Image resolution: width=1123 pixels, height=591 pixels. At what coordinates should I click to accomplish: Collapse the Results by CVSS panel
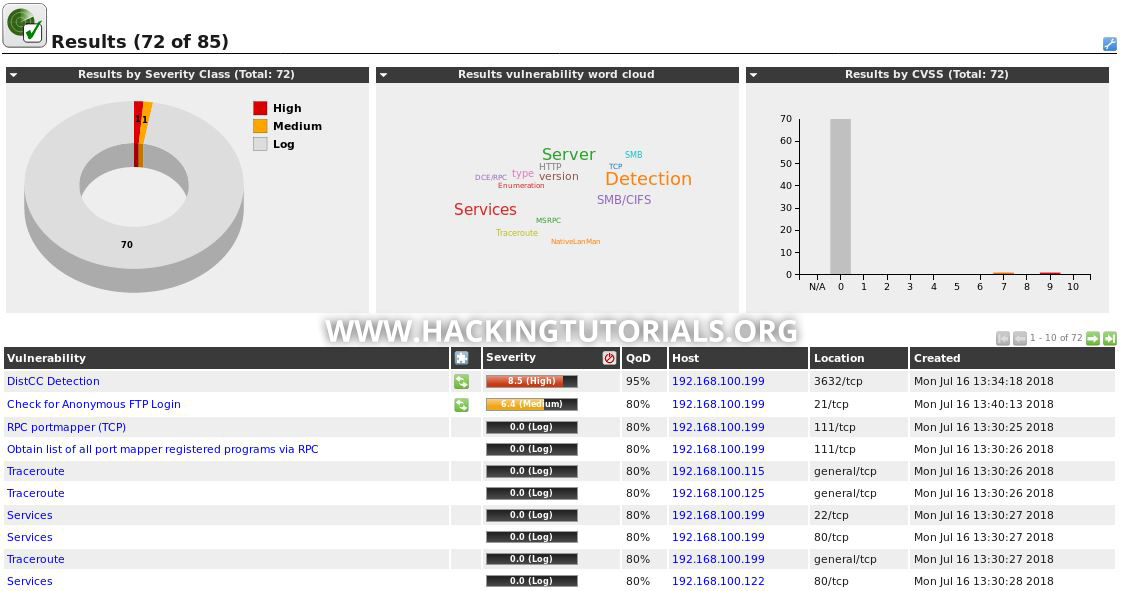click(753, 74)
